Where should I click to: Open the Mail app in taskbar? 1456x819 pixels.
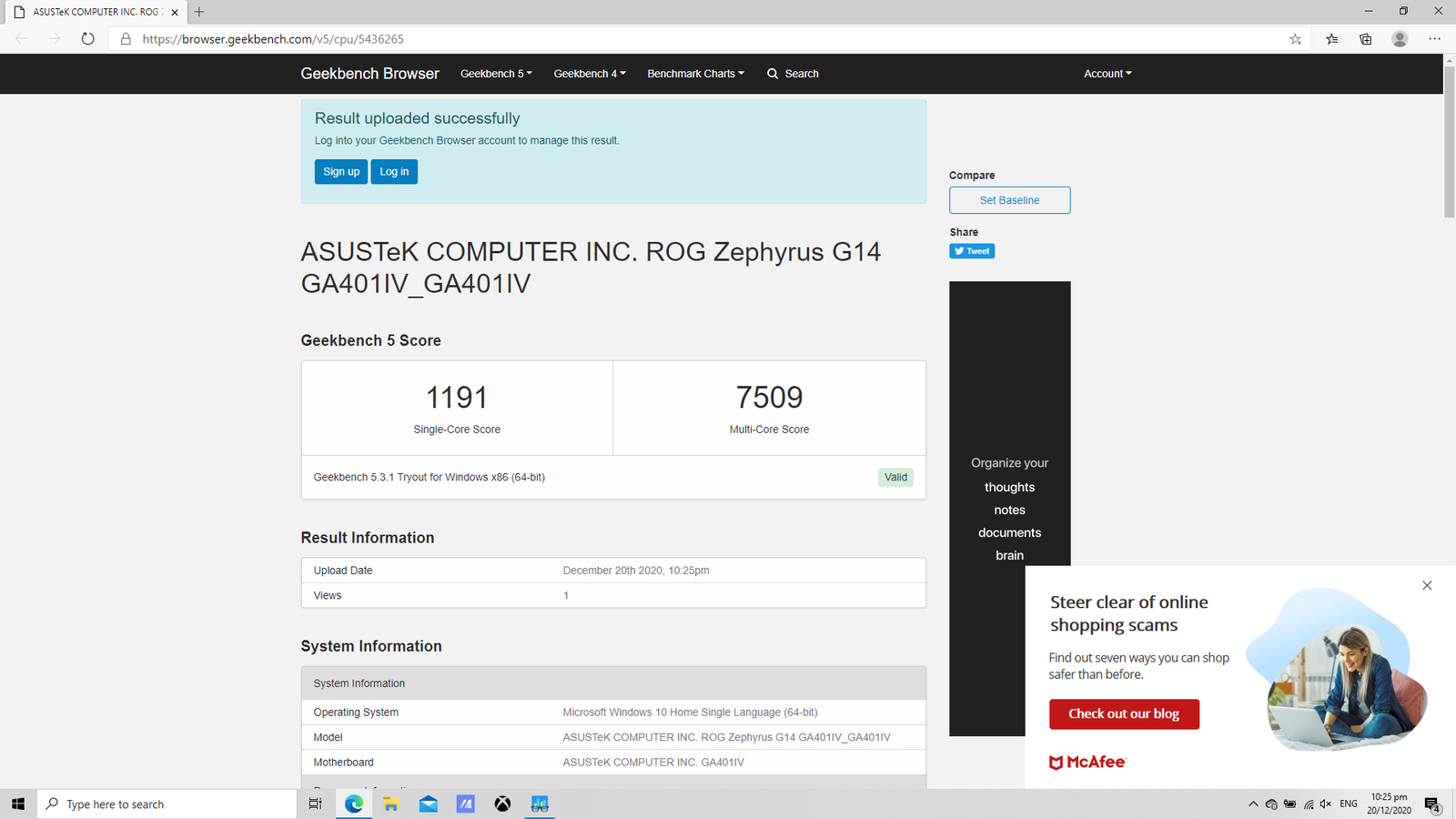click(429, 804)
